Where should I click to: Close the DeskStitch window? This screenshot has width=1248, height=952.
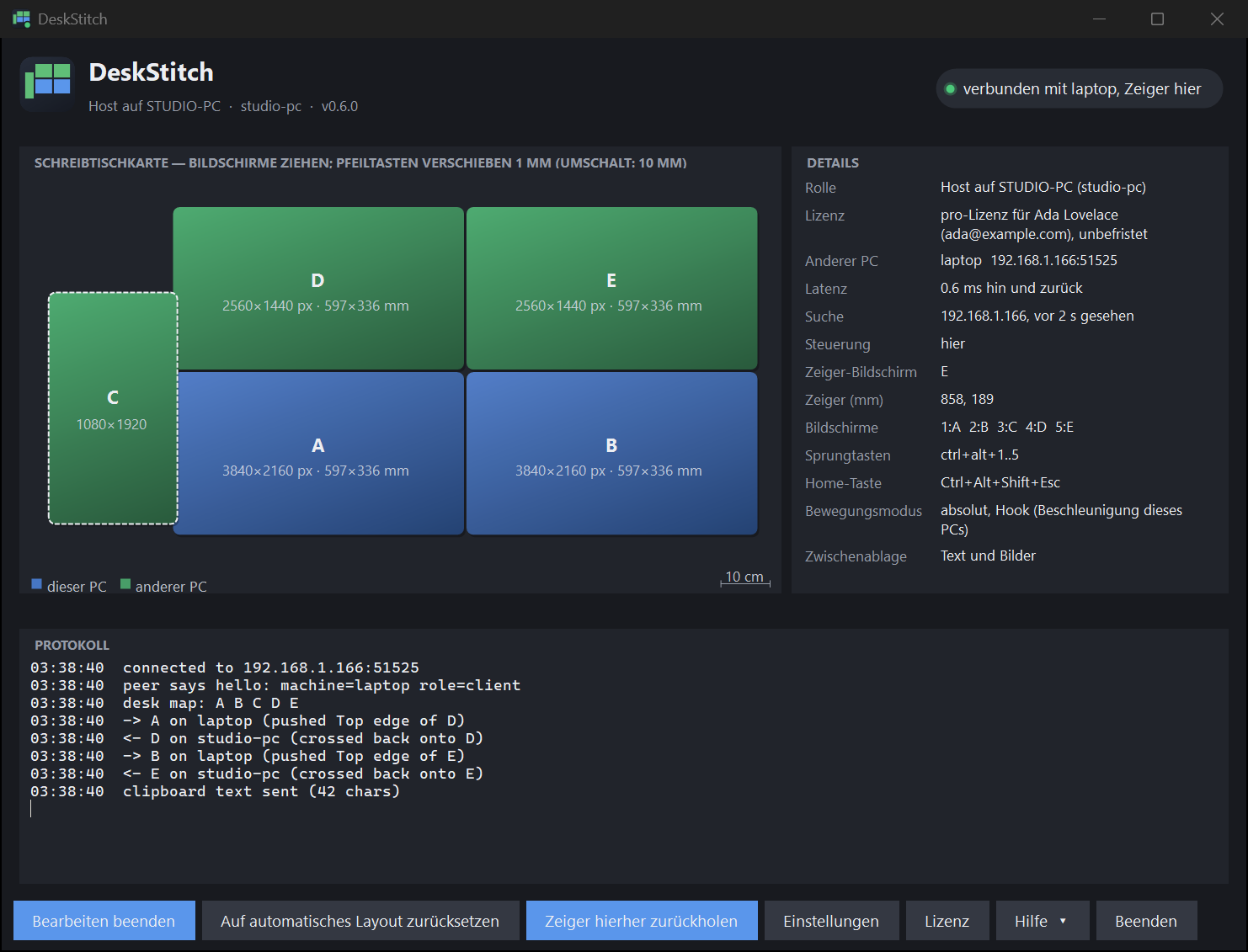[1217, 19]
